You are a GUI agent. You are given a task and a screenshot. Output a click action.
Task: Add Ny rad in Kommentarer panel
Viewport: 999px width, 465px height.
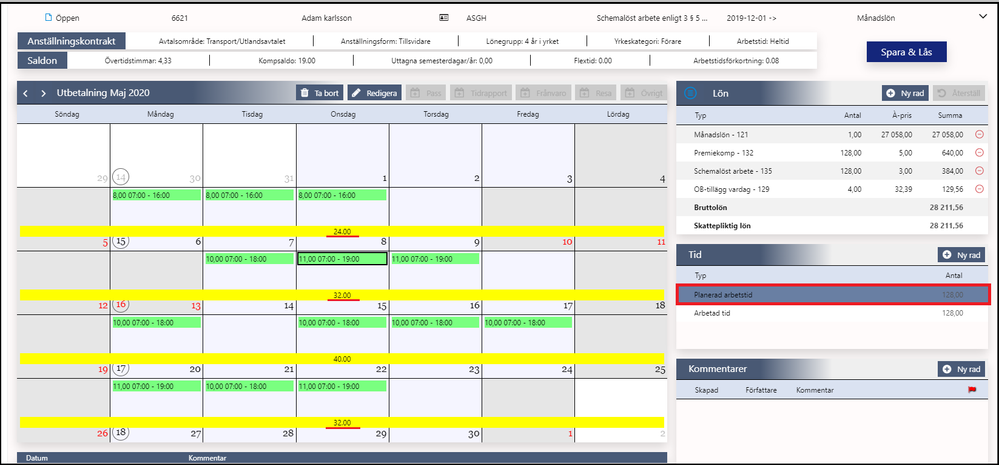[961, 369]
